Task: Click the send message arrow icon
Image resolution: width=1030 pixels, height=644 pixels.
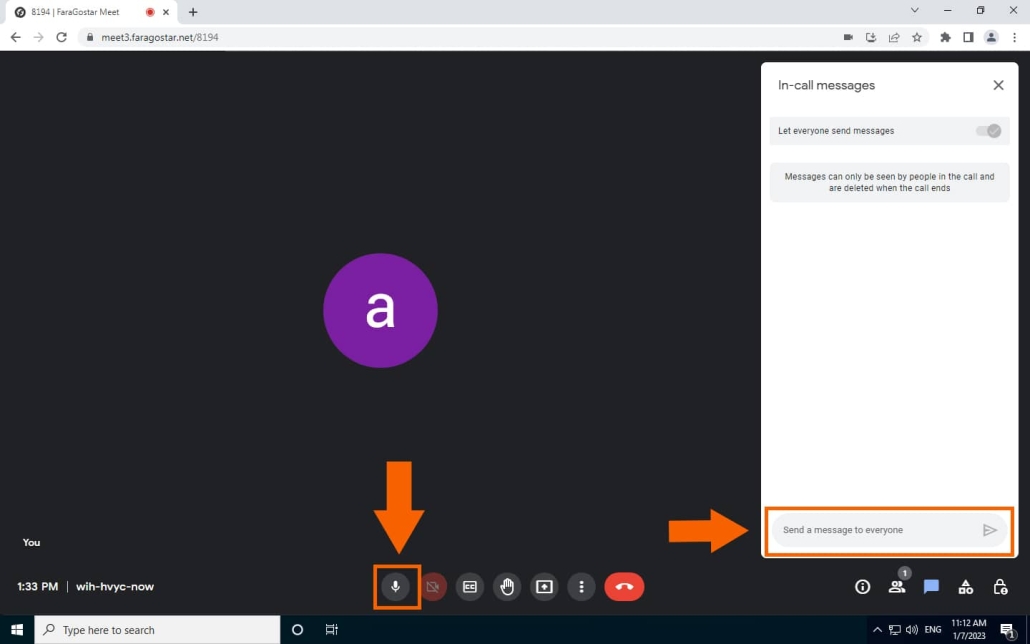Action: 990,530
